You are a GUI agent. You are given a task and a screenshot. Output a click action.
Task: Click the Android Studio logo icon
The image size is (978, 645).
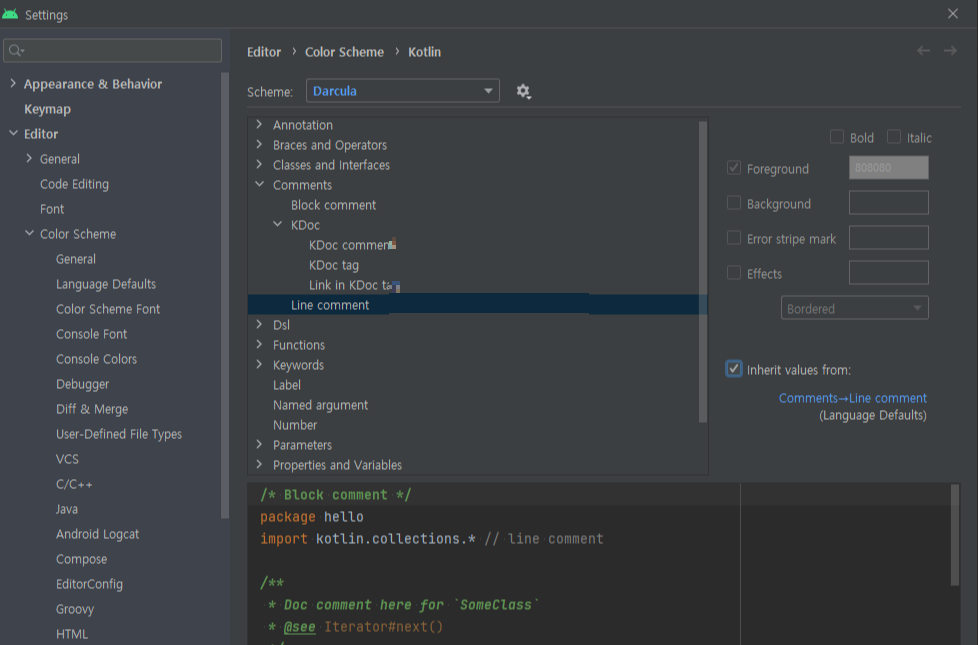[10, 14]
